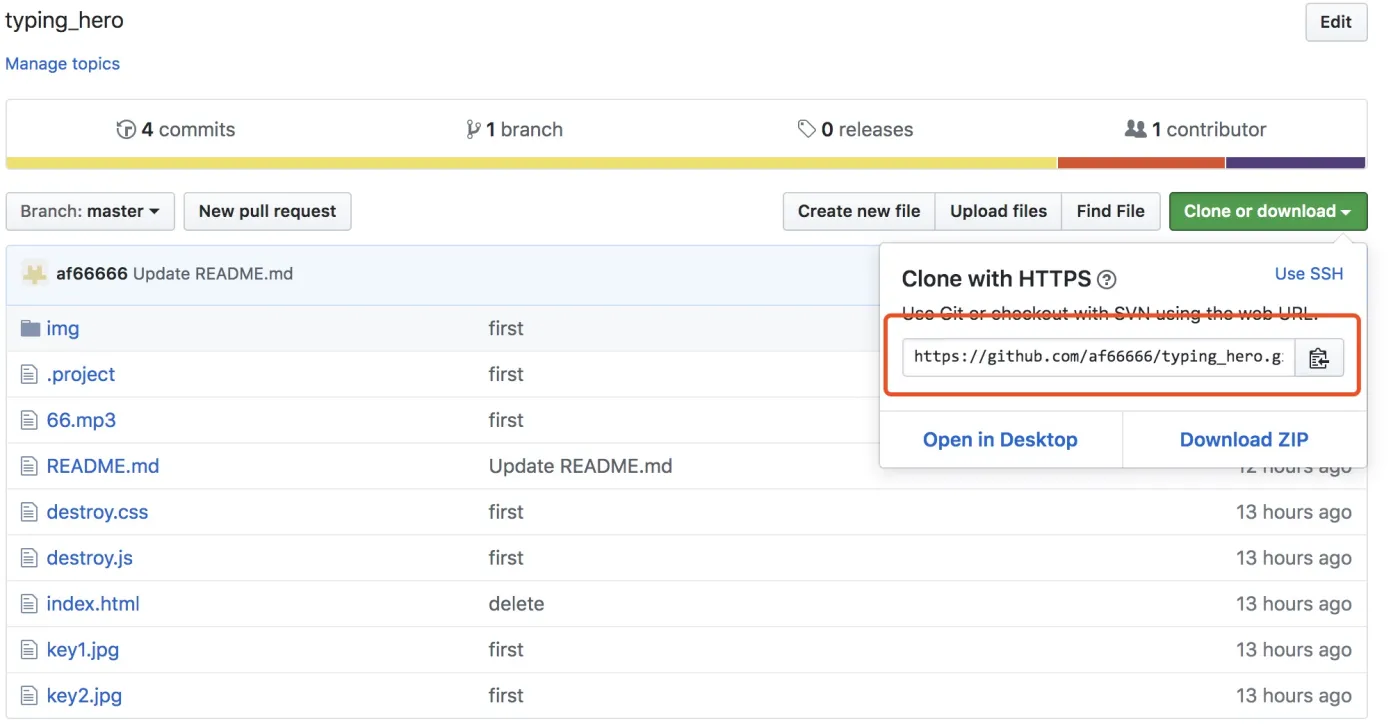Click the orange-red language bar segment
1400x726 pixels.
[x=1142, y=163]
